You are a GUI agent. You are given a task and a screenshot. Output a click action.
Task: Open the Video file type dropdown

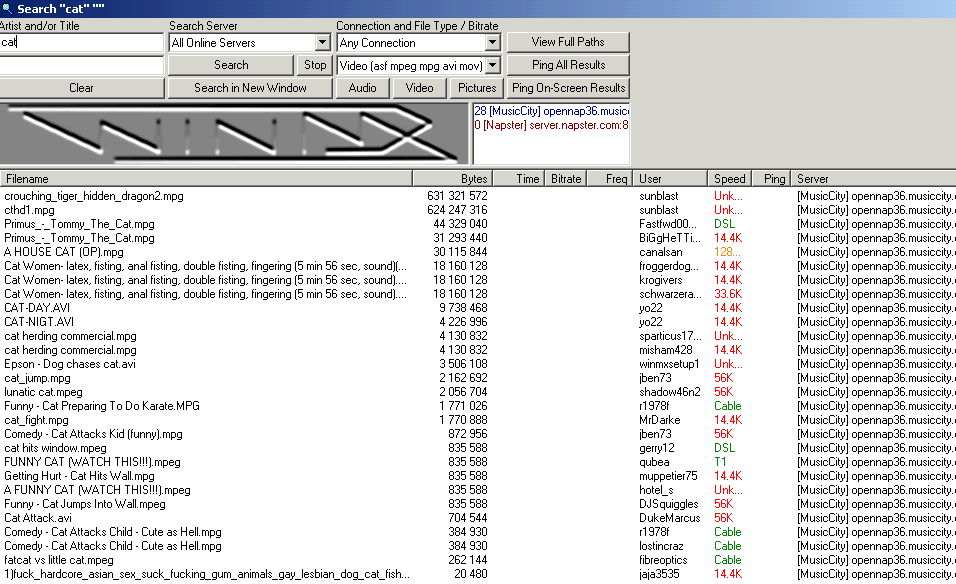[492, 65]
